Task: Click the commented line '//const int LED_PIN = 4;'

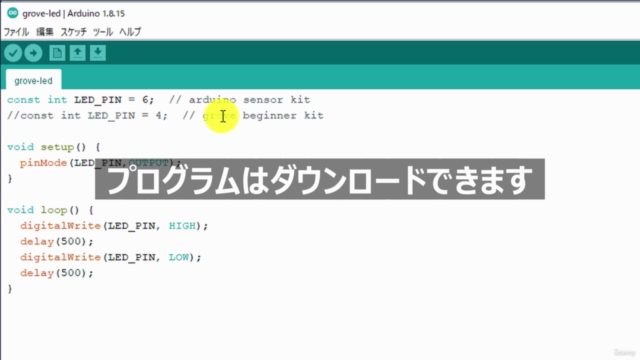Action: click(x=87, y=116)
